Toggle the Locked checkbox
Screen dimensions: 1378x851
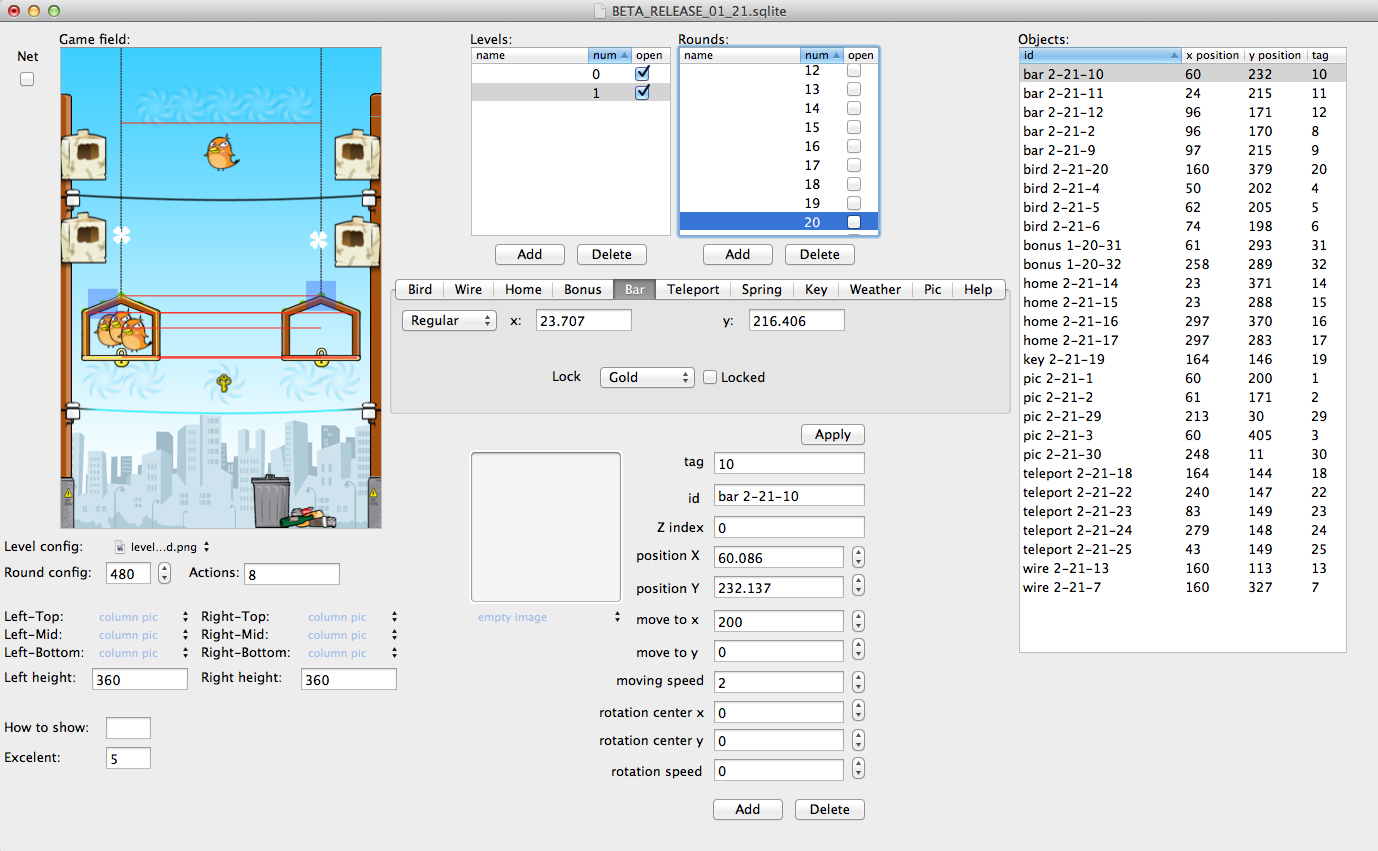tap(710, 377)
